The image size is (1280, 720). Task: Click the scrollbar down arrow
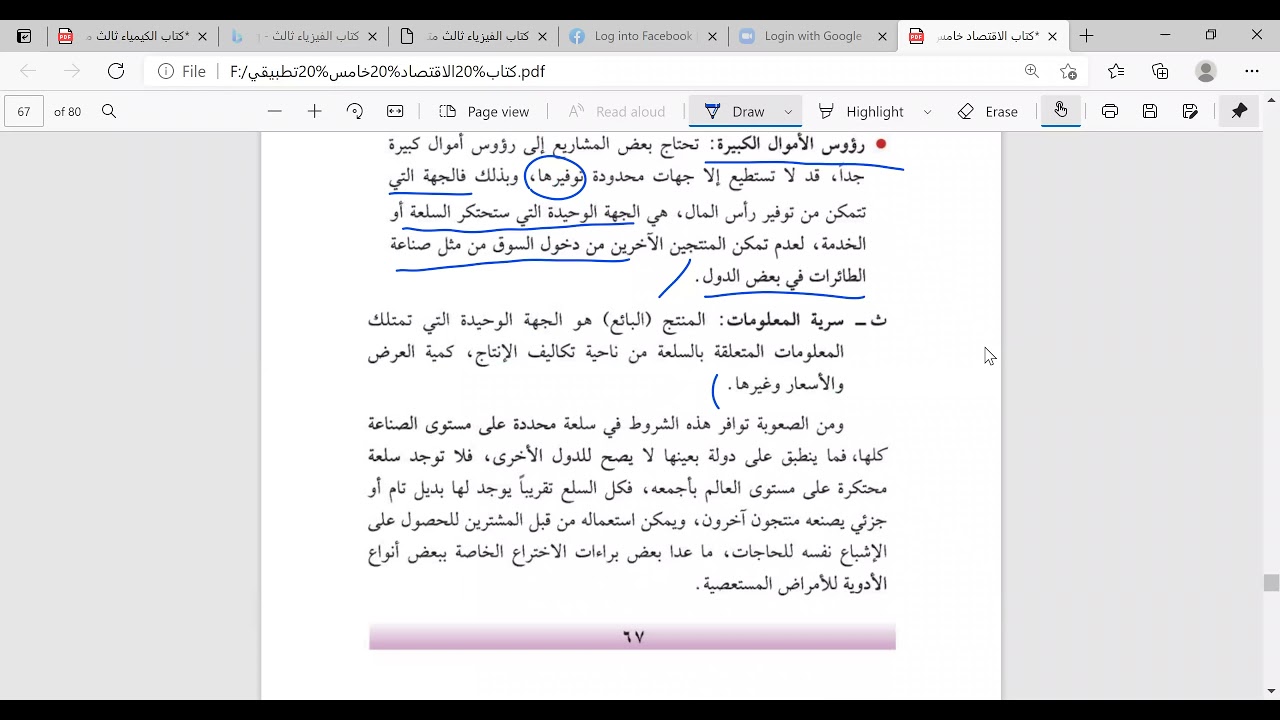tap(1271, 691)
